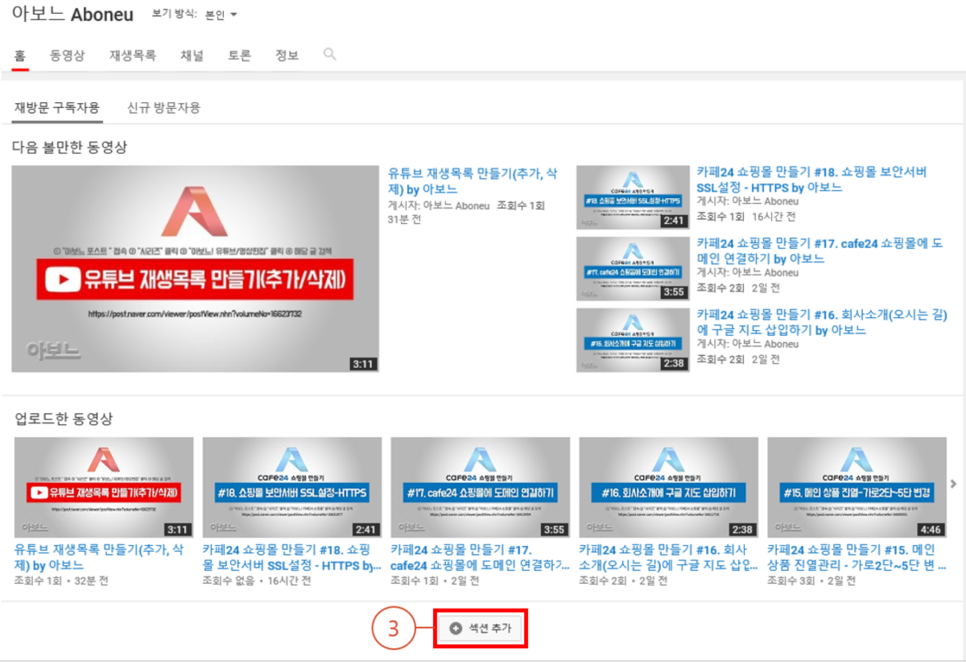The height and width of the screenshot is (662, 966).
Task: Click channel name 아보느 Aboneu at top
Action: click(73, 15)
